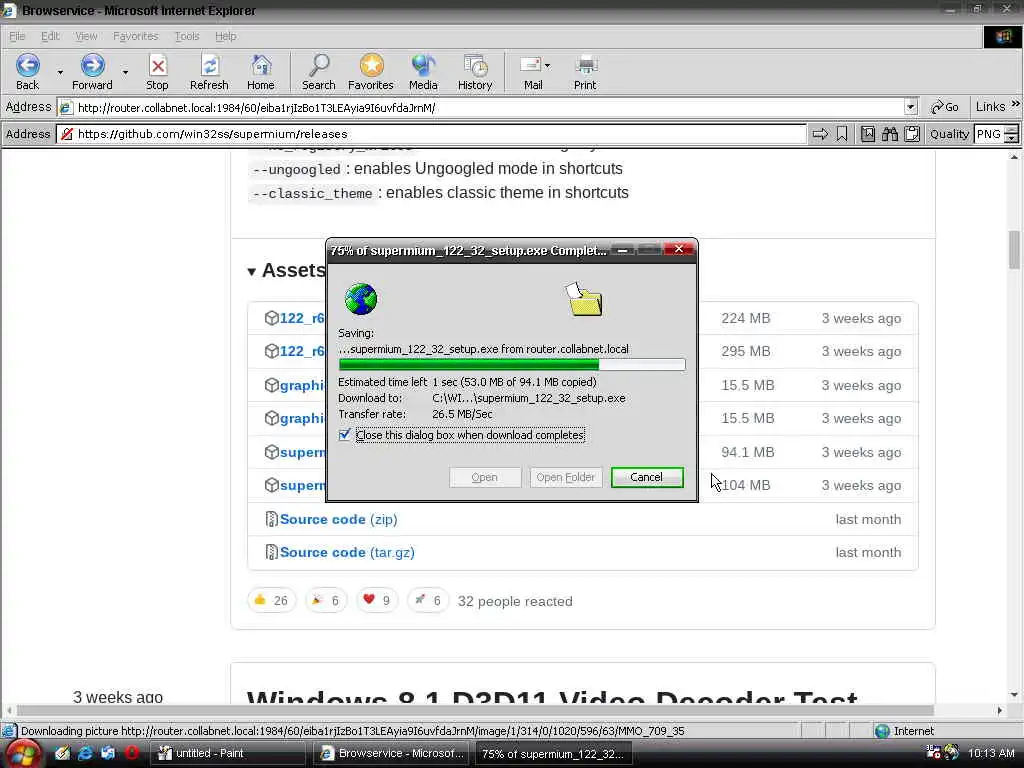Click the Go button beside address bar
Viewport: 1024px width, 768px height.
click(x=945, y=107)
